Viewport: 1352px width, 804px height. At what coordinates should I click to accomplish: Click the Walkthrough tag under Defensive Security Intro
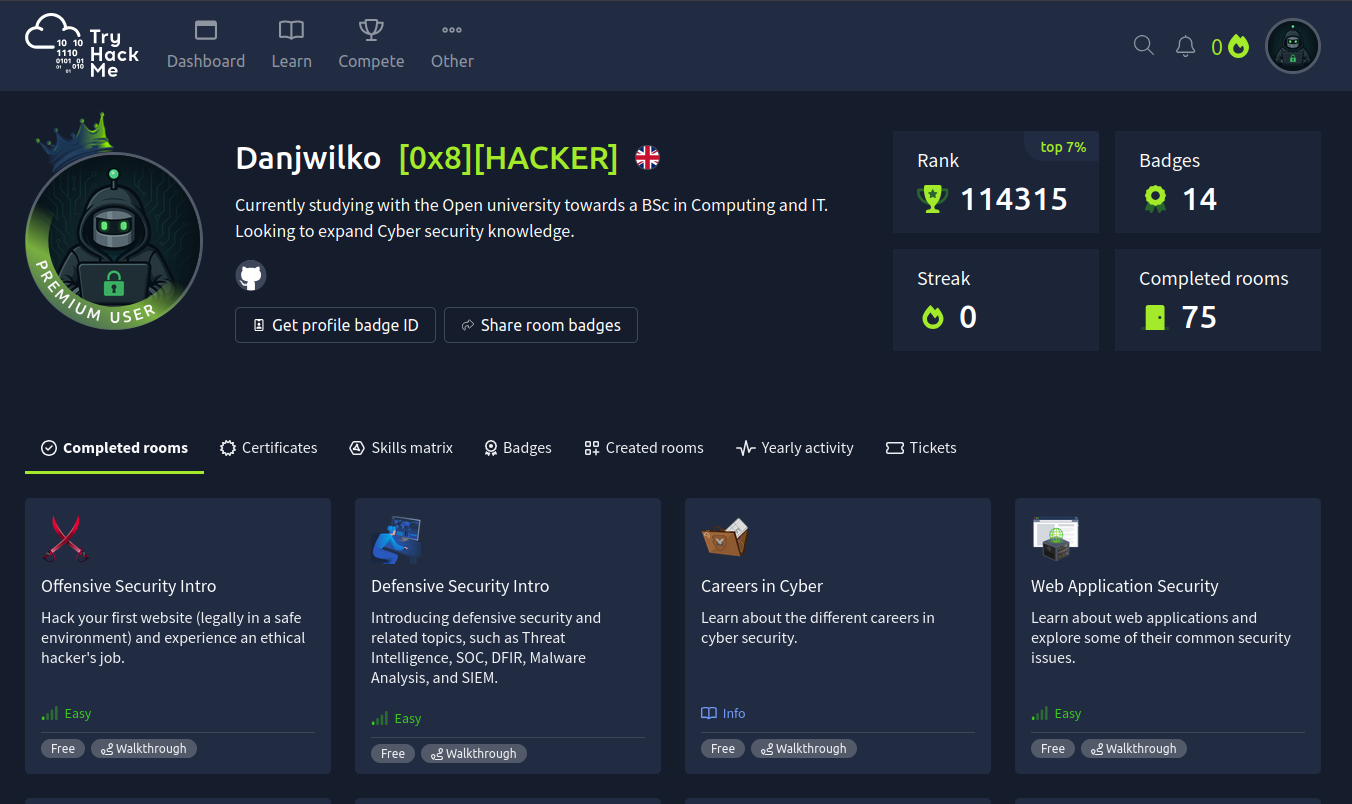473,753
